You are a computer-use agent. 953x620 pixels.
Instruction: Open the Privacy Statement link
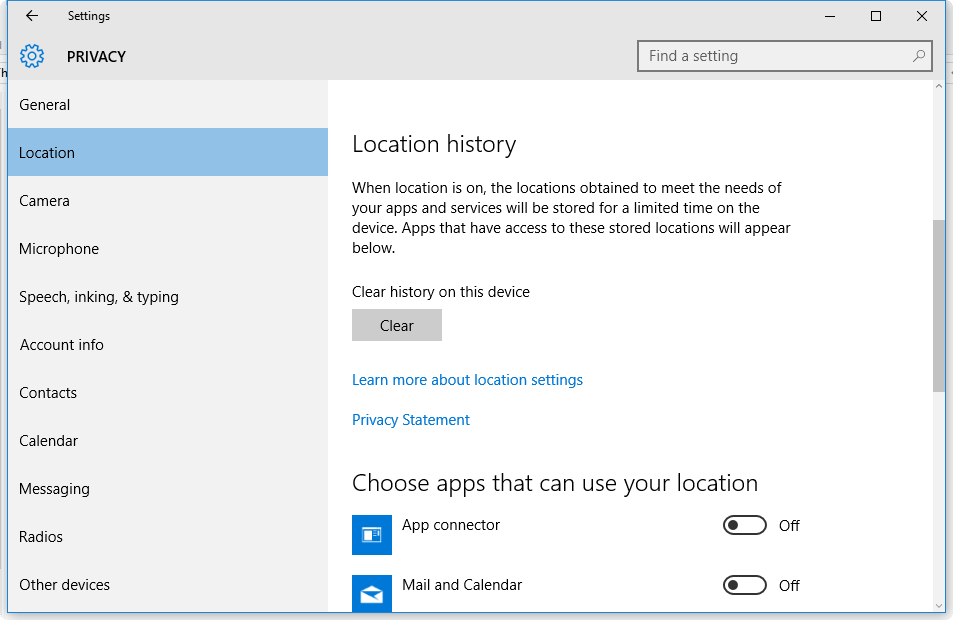pos(411,420)
